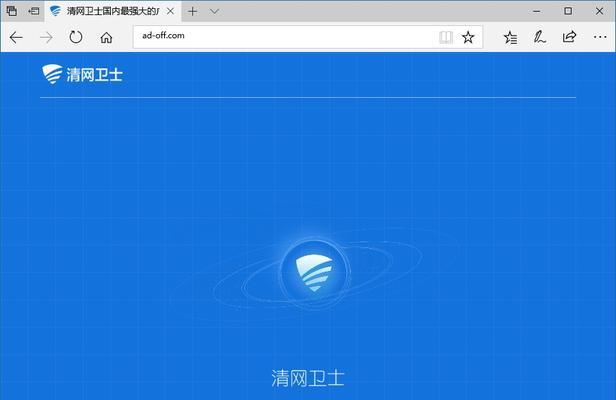Click the forward navigation arrow
Viewport: 616px width, 400px height.
[46, 38]
